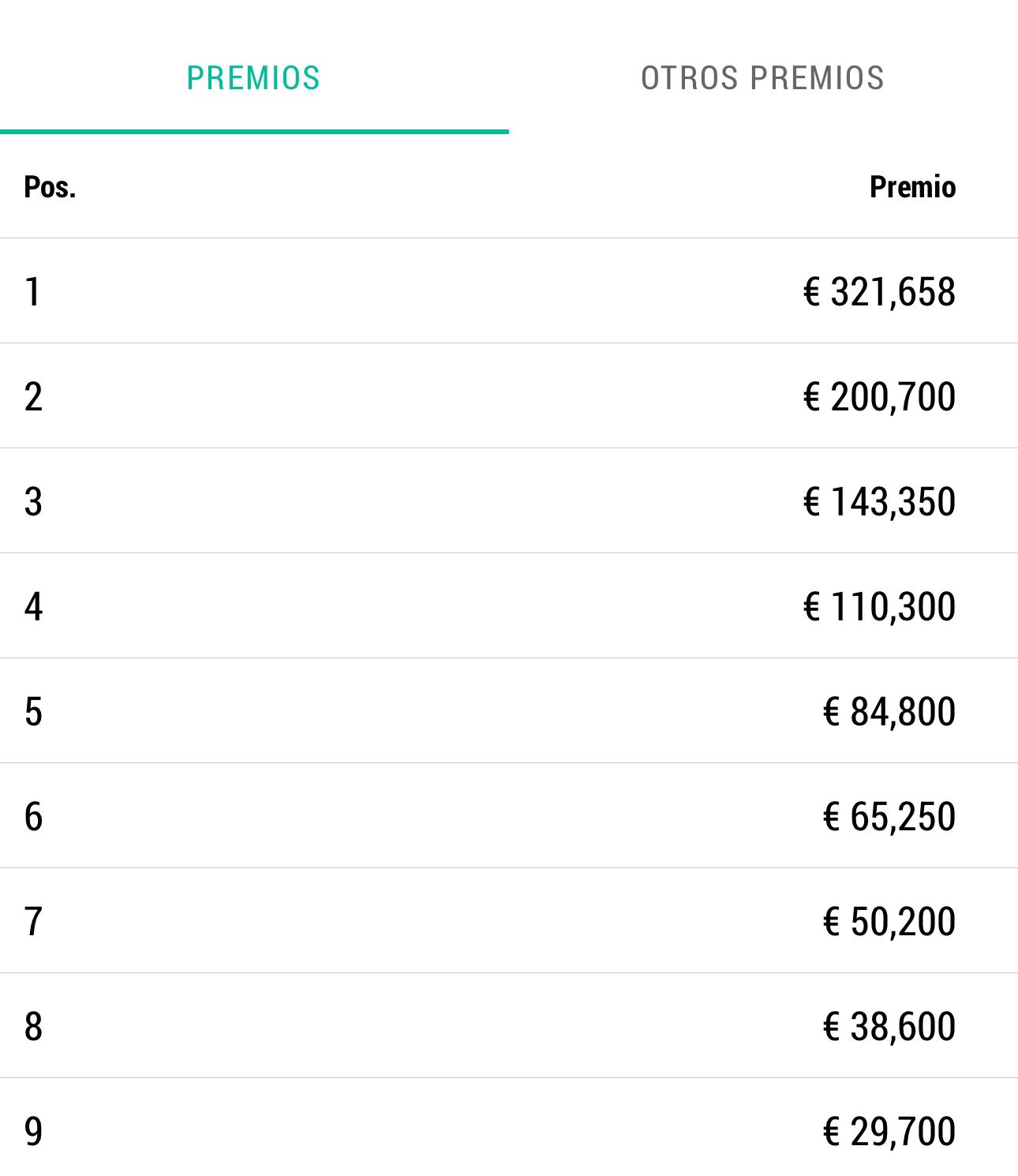This screenshot has height=1176, width=1018.
Task: Click the € 110,300 prize amount
Action: tap(879, 606)
